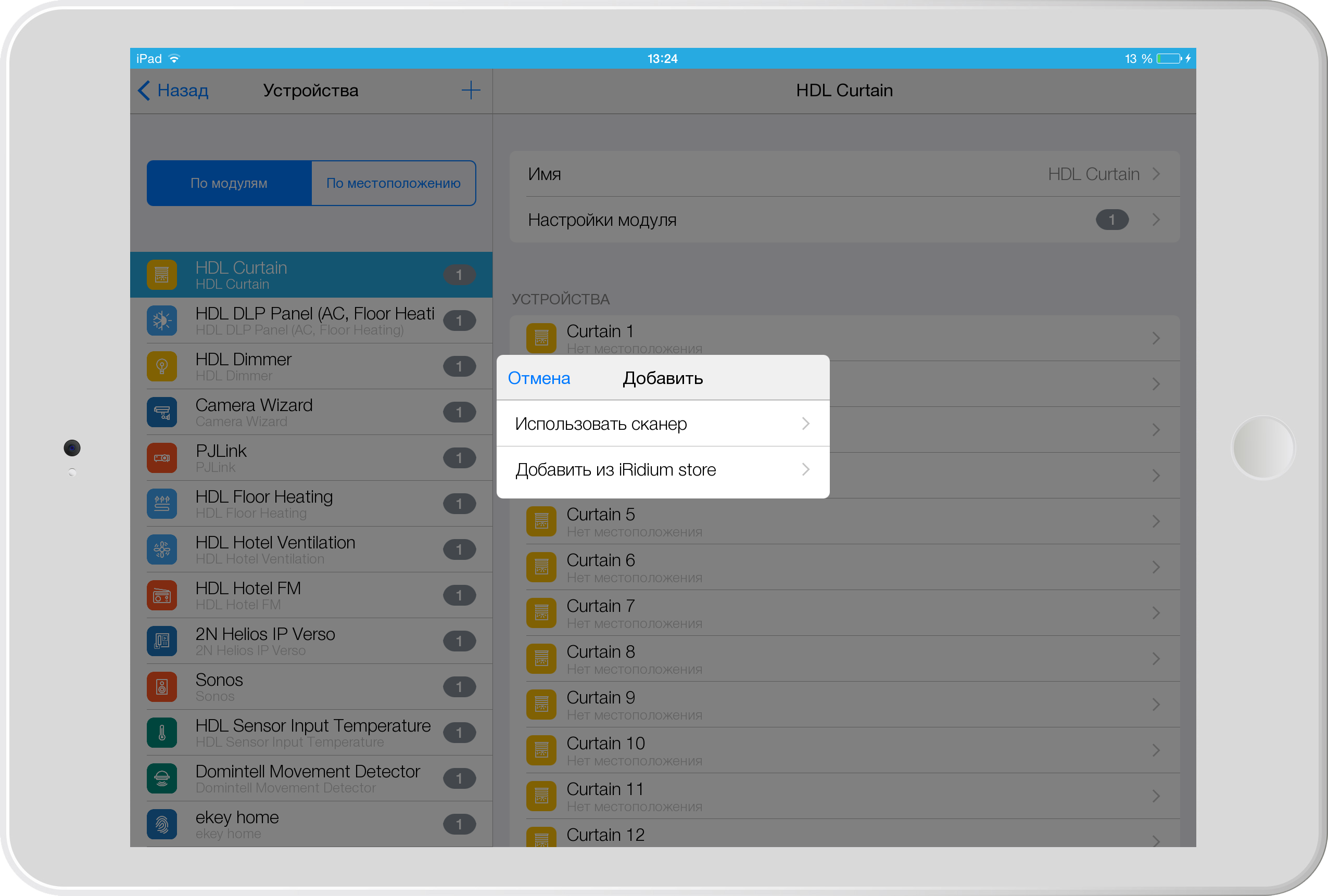The height and width of the screenshot is (896, 1328).
Task: Select Camera Wizard module name
Action: pyautogui.click(x=254, y=405)
